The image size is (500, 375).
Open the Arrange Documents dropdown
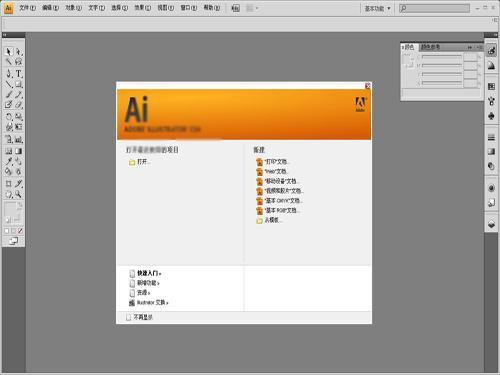click(x=252, y=8)
